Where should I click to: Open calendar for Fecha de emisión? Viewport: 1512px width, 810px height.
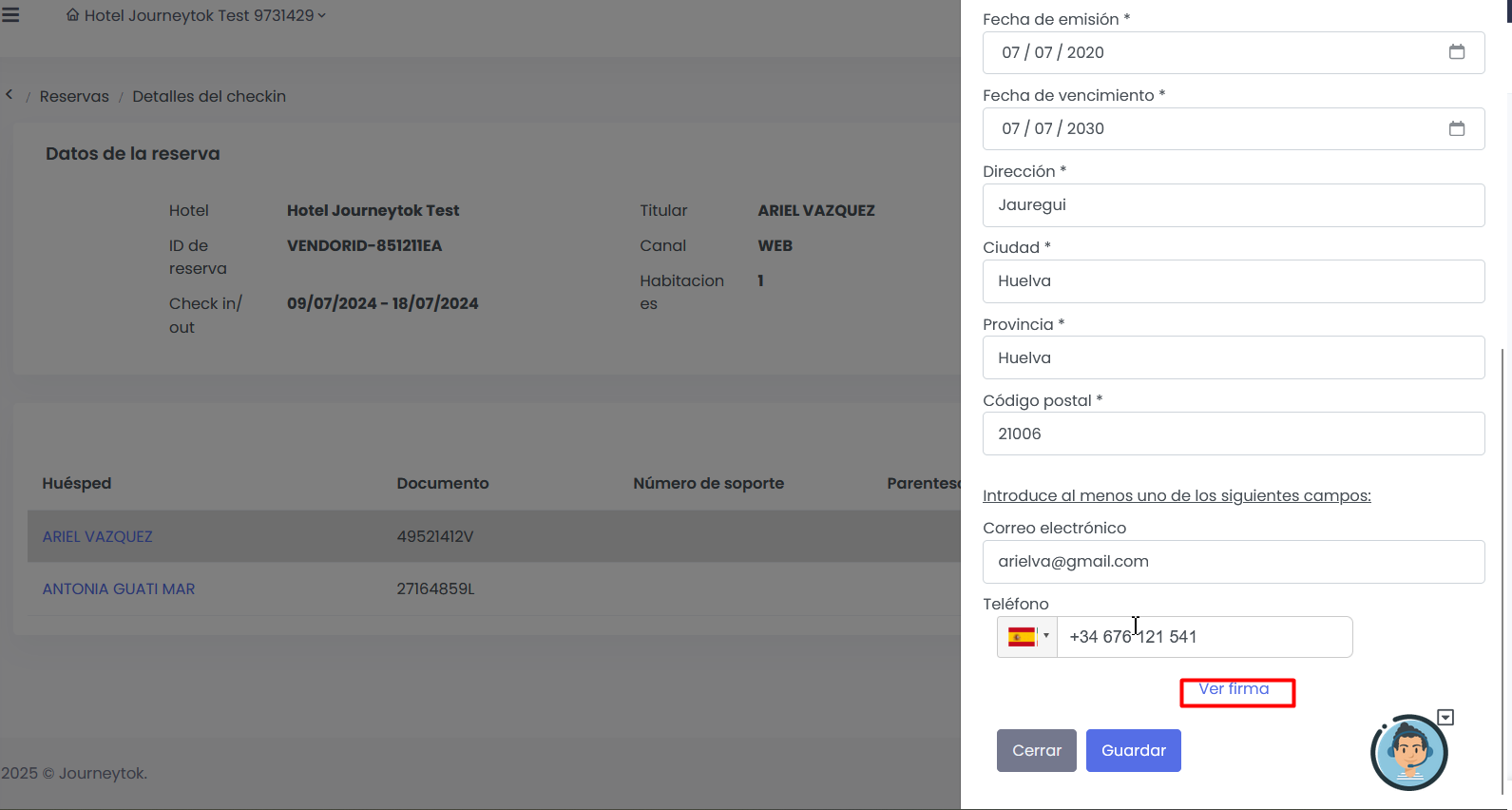[1456, 52]
